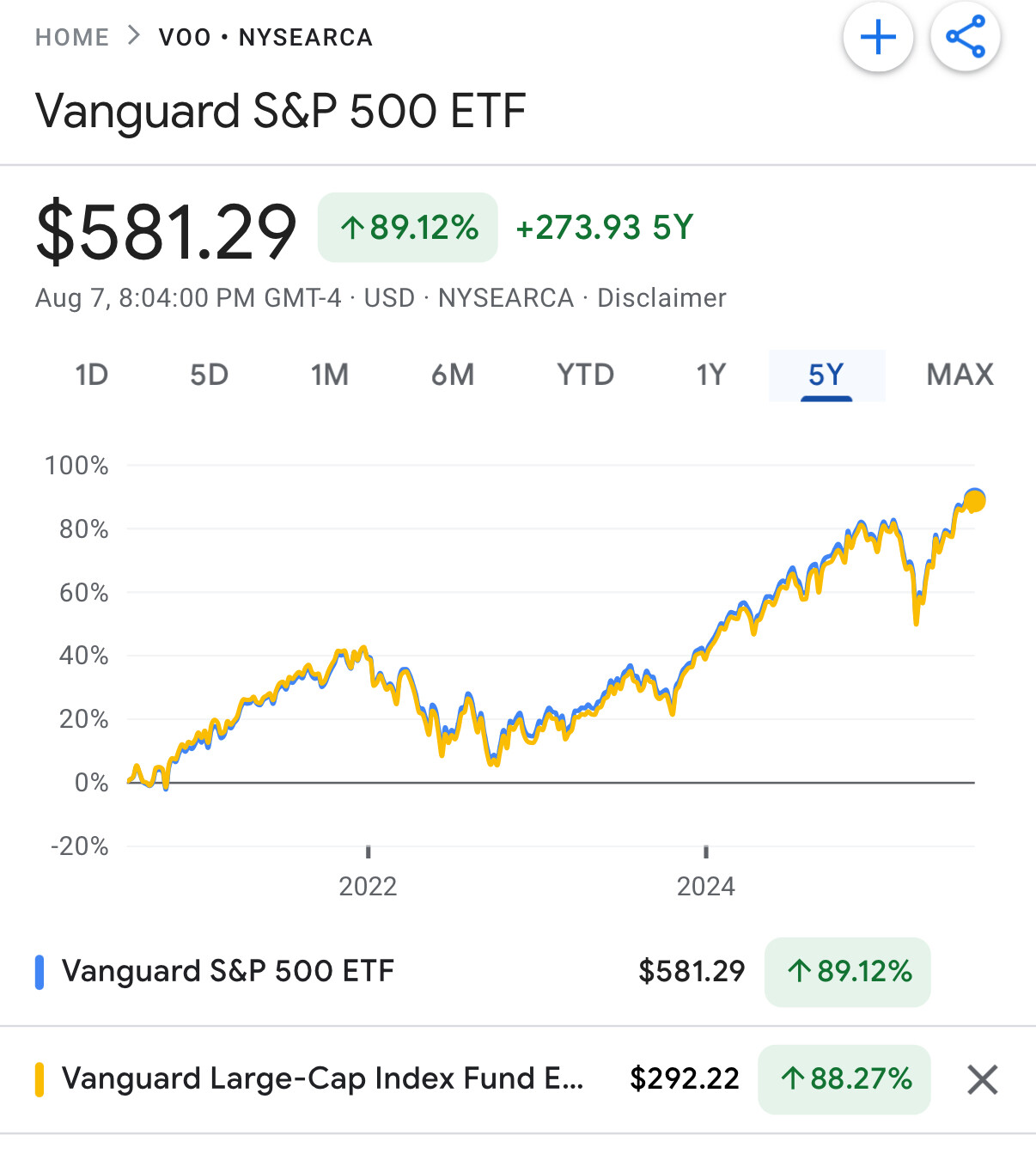Click the blue Vanguard S&P 500 color marker
This screenshot has width=1036, height=1154.
(40, 972)
